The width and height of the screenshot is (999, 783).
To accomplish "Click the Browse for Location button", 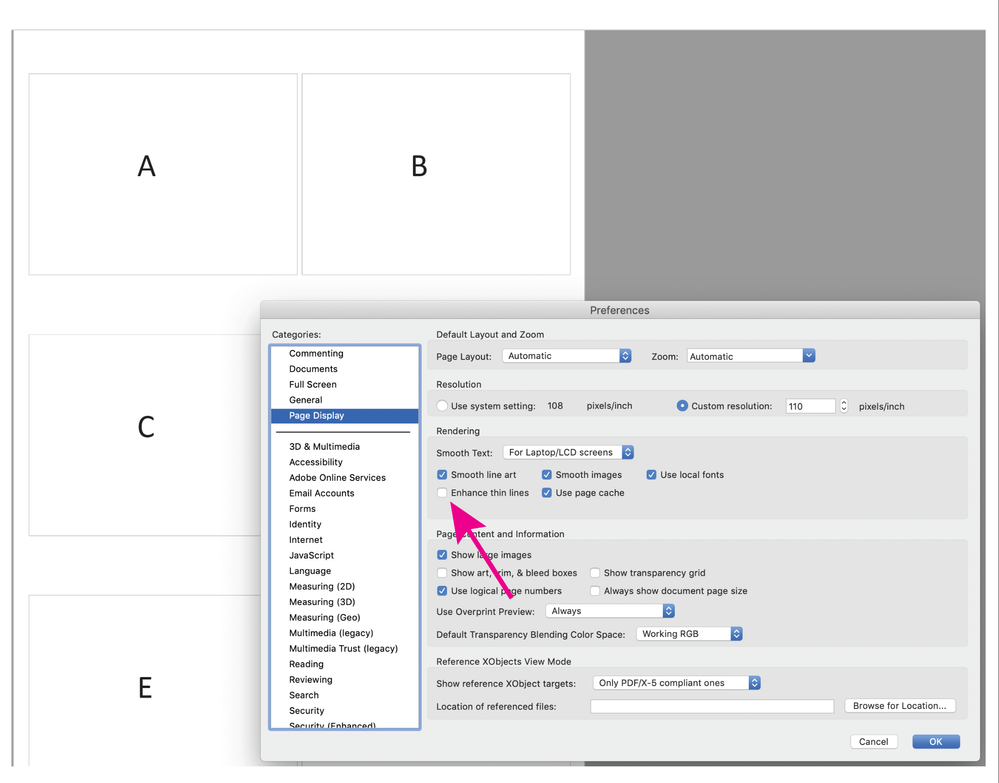I will (900, 706).
